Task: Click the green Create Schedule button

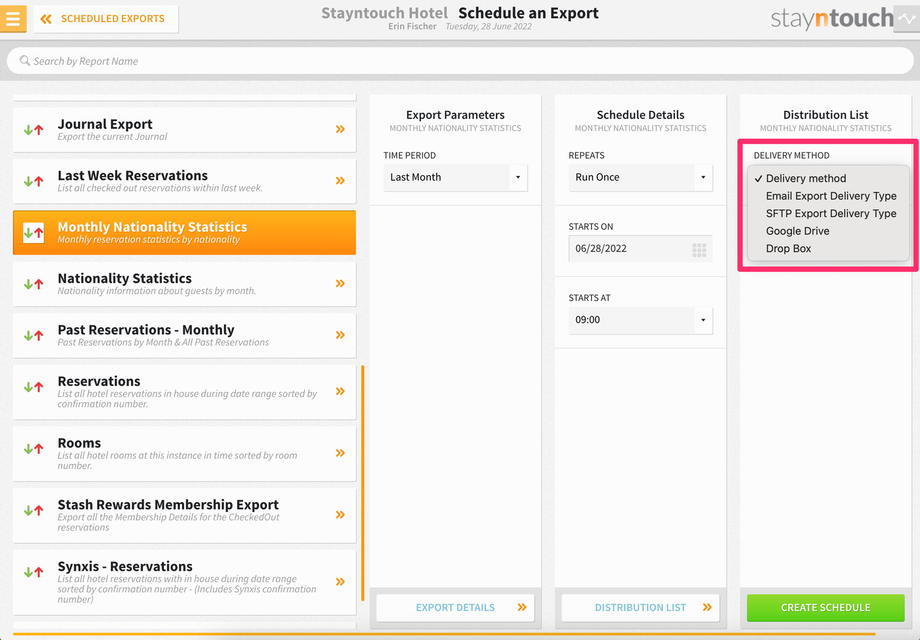Action: click(826, 608)
